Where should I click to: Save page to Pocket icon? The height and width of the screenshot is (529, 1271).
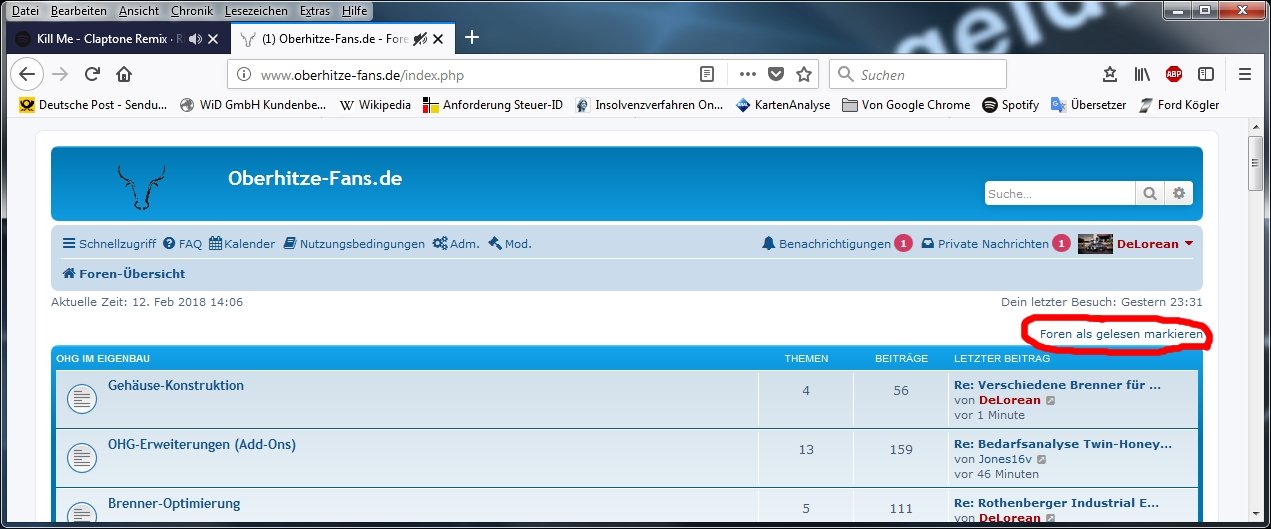[x=775, y=74]
